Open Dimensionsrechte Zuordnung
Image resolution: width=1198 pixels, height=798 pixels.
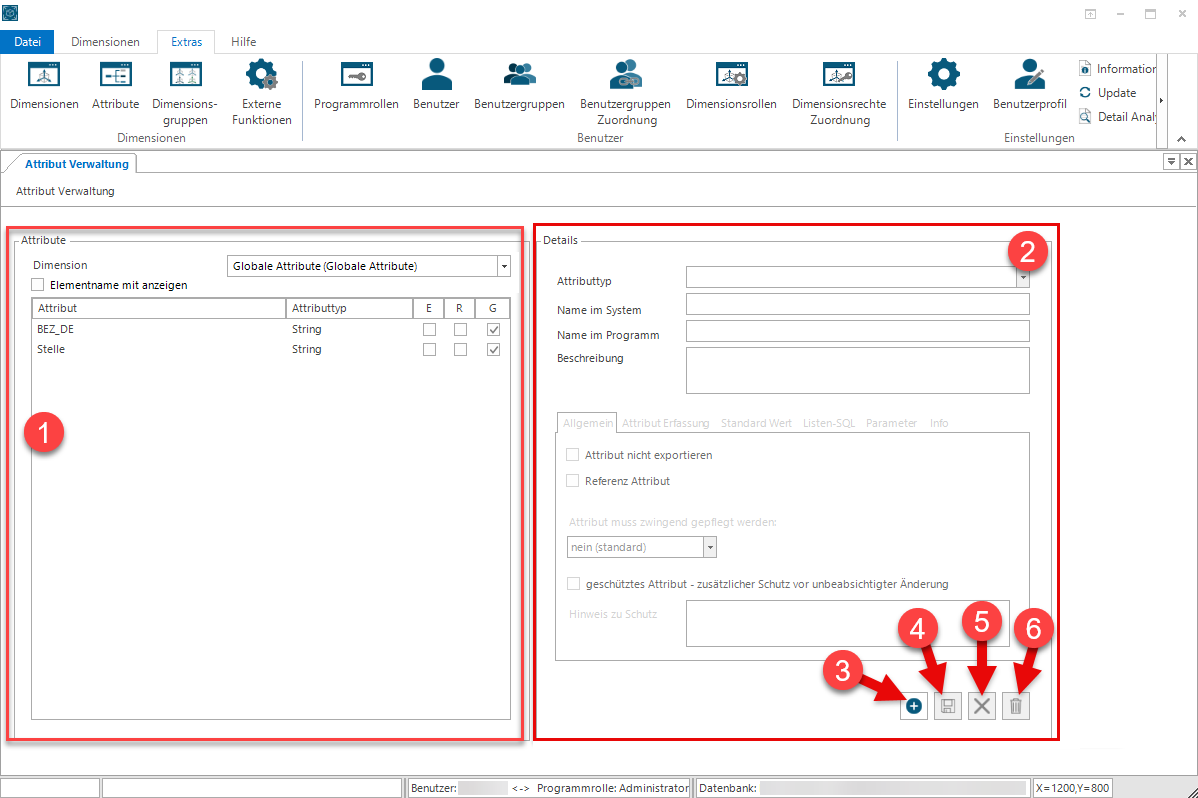point(839,93)
